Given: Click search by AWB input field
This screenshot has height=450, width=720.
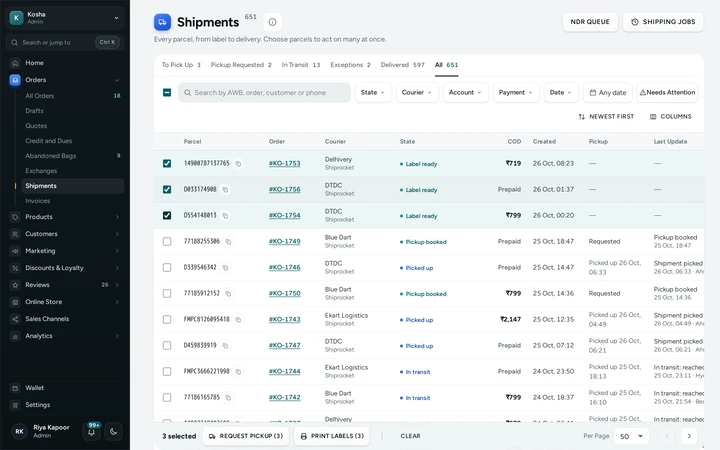Looking at the screenshot, I should tap(264, 93).
